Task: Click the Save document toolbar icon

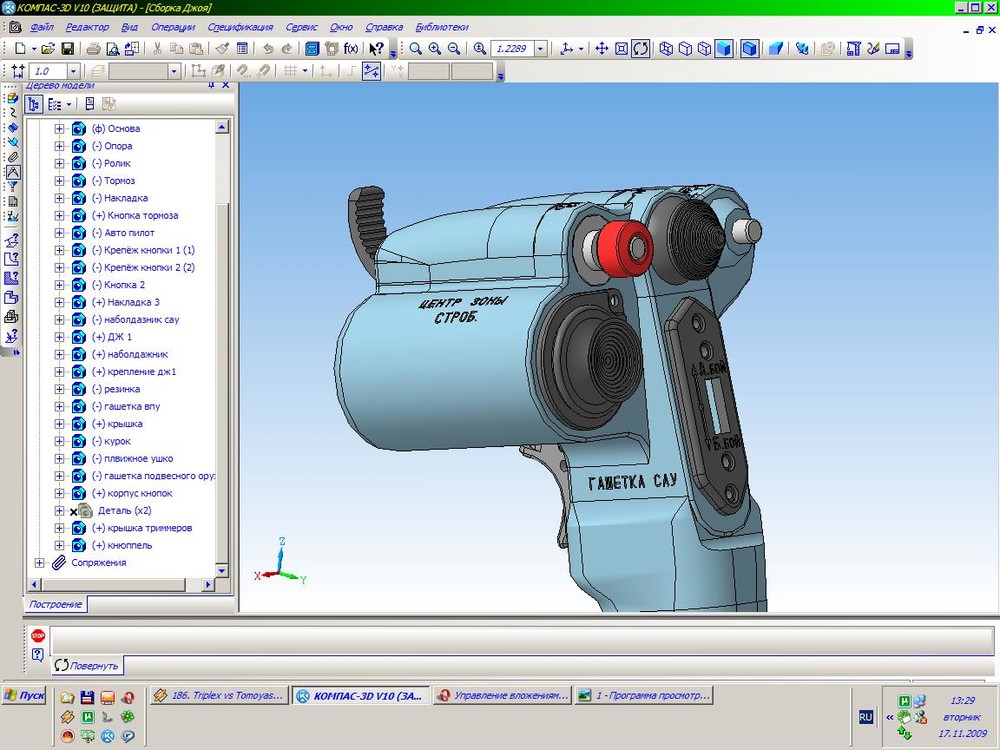Action: (x=67, y=48)
